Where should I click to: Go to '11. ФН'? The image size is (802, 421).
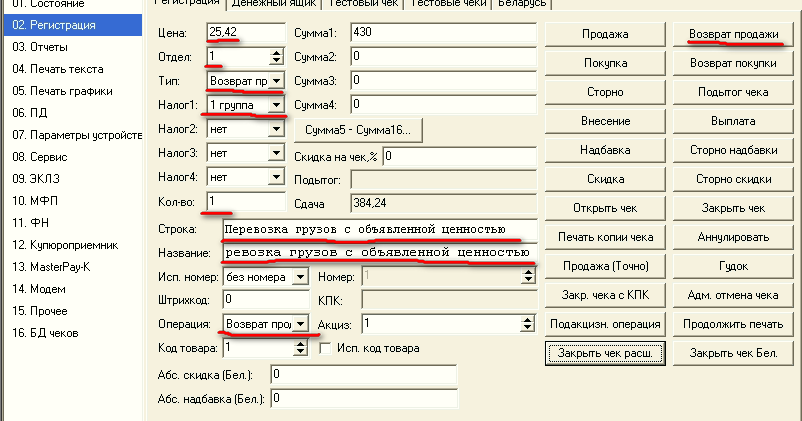click(73, 223)
